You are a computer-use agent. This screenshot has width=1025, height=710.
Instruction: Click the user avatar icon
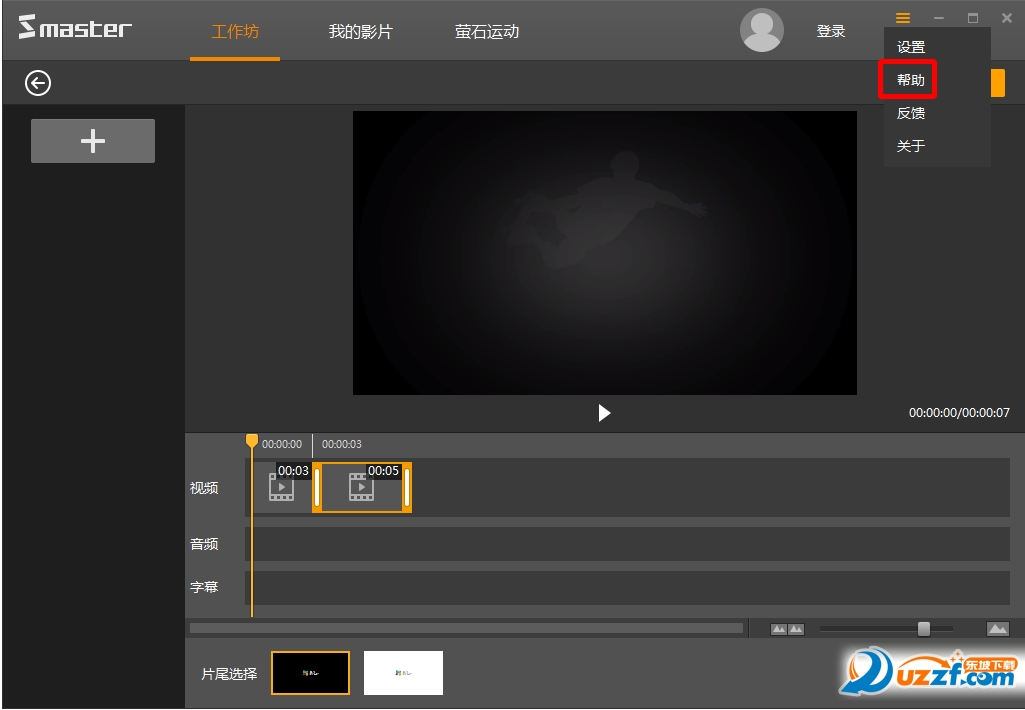coord(762,30)
